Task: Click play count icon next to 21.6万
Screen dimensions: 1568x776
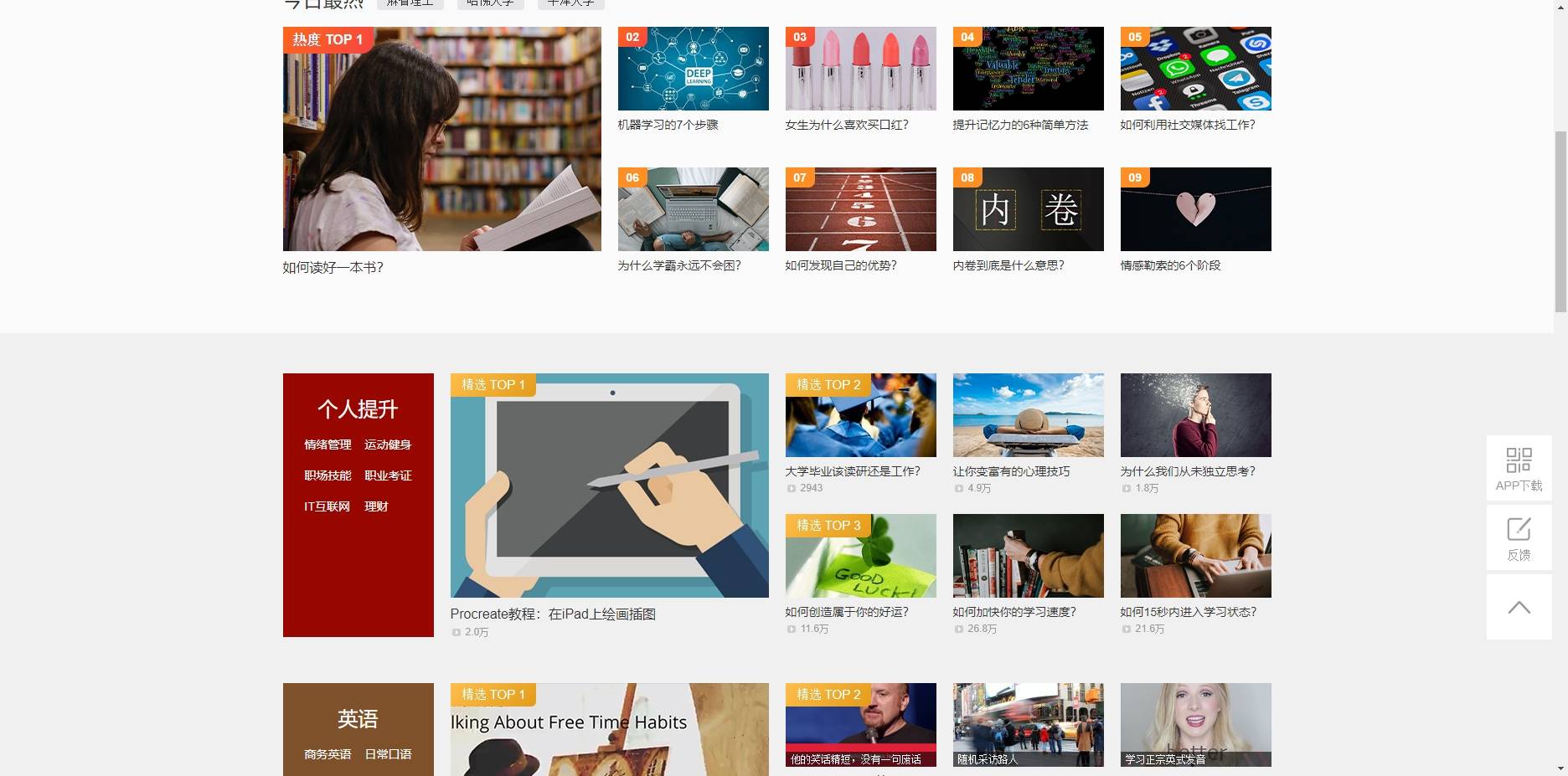Action: click(1127, 630)
